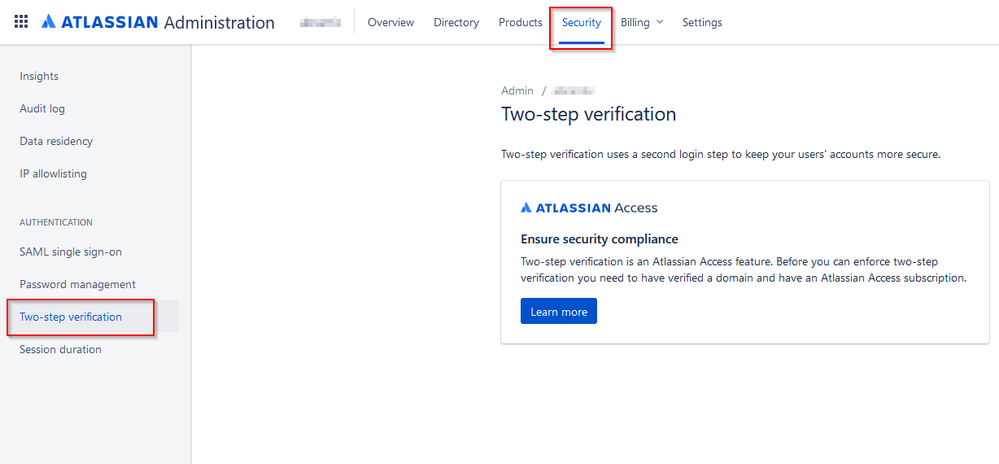This screenshot has width=999, height=464.
Task: Open SAML single sign-on page
Action: pos(71,252)
